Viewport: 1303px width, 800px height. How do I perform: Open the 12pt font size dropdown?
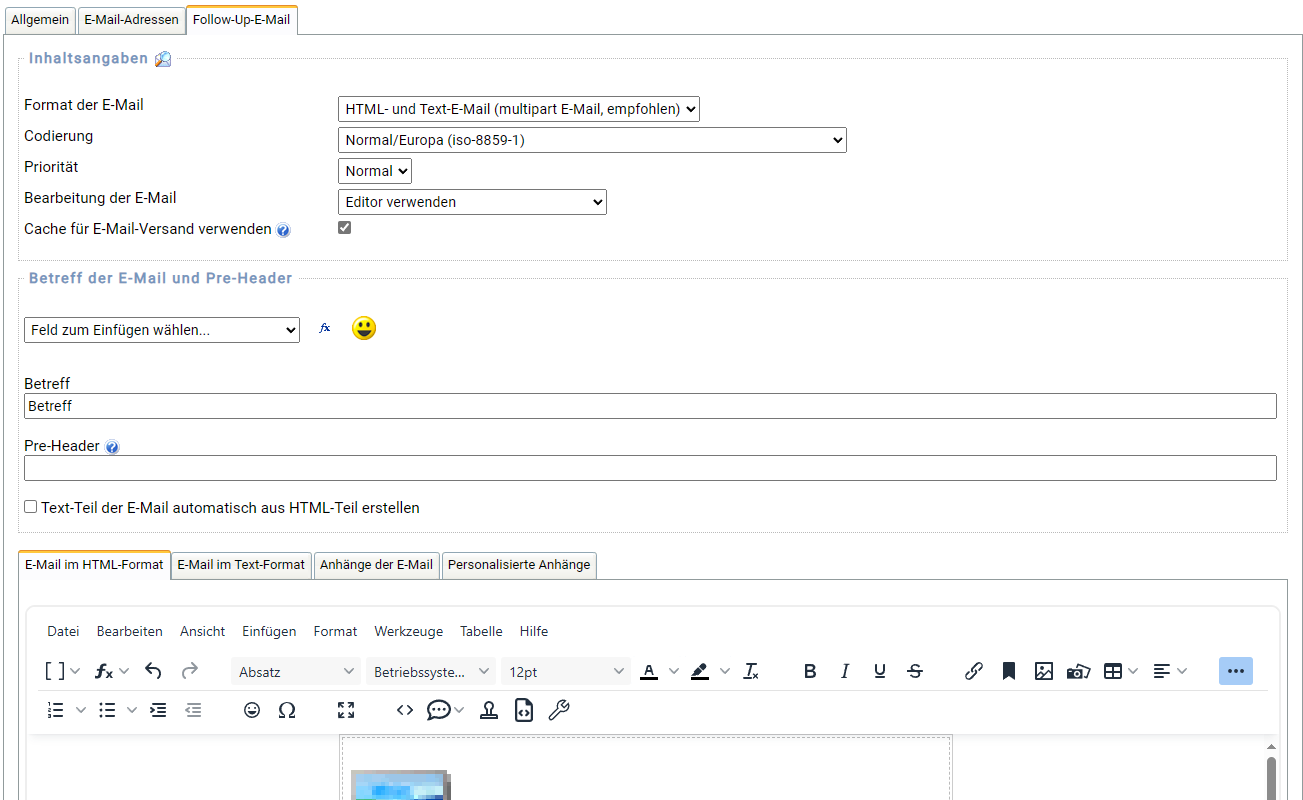pyautogui.click(x=565, y=672)
